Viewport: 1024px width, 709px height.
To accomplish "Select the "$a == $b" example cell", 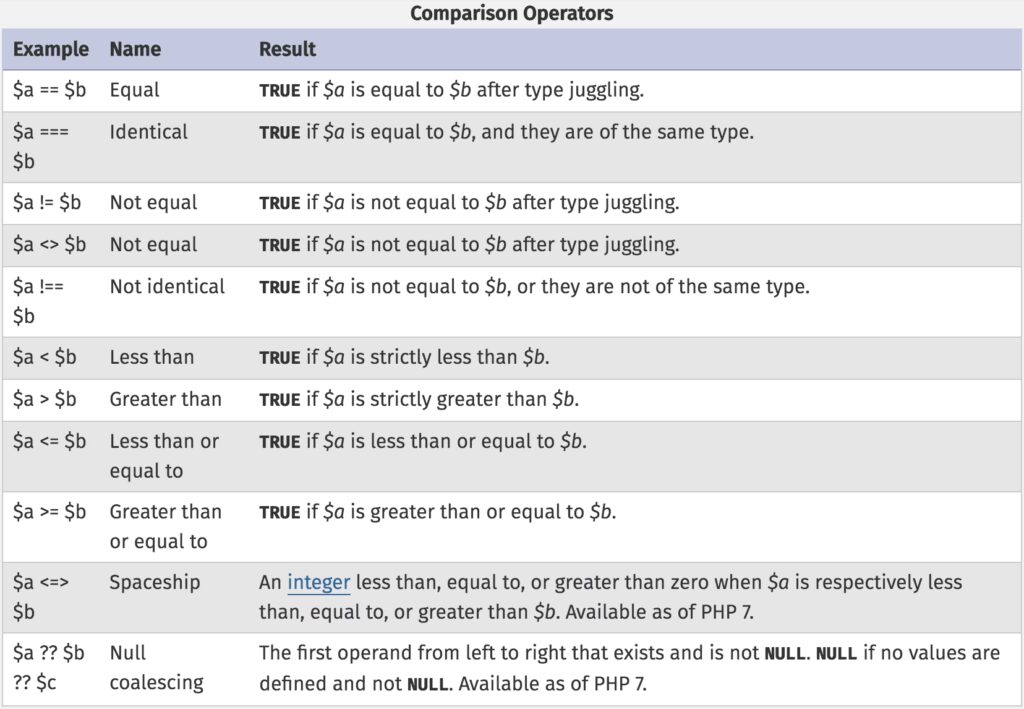I will 49,90.
